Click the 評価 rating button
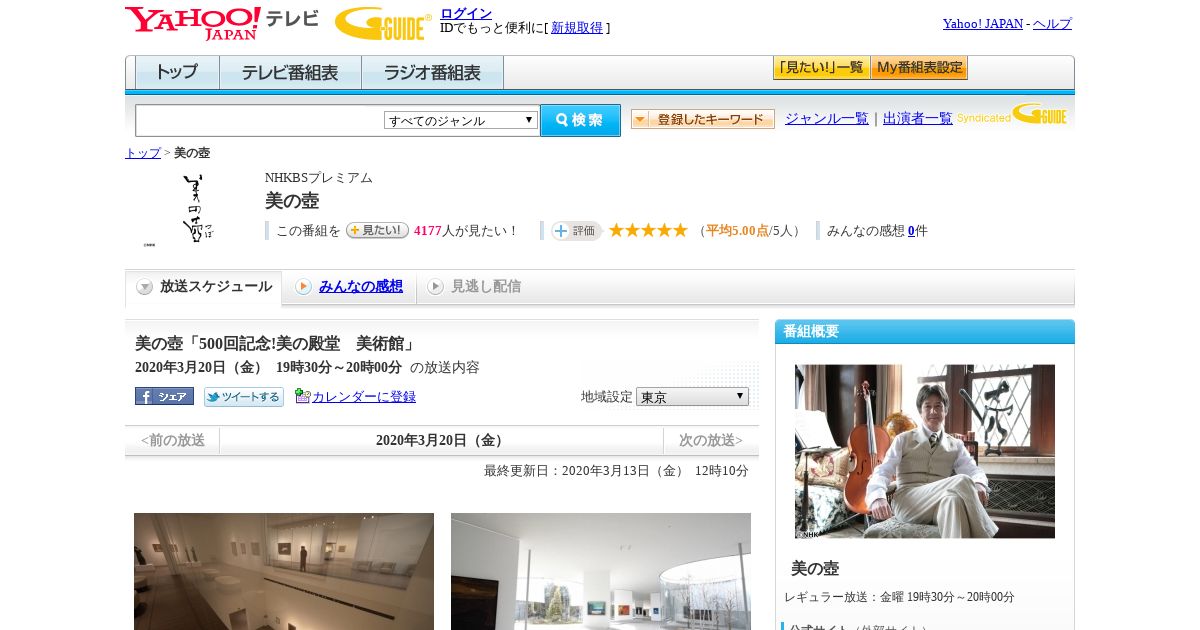 pyautogui.click(x=576, y=231)
